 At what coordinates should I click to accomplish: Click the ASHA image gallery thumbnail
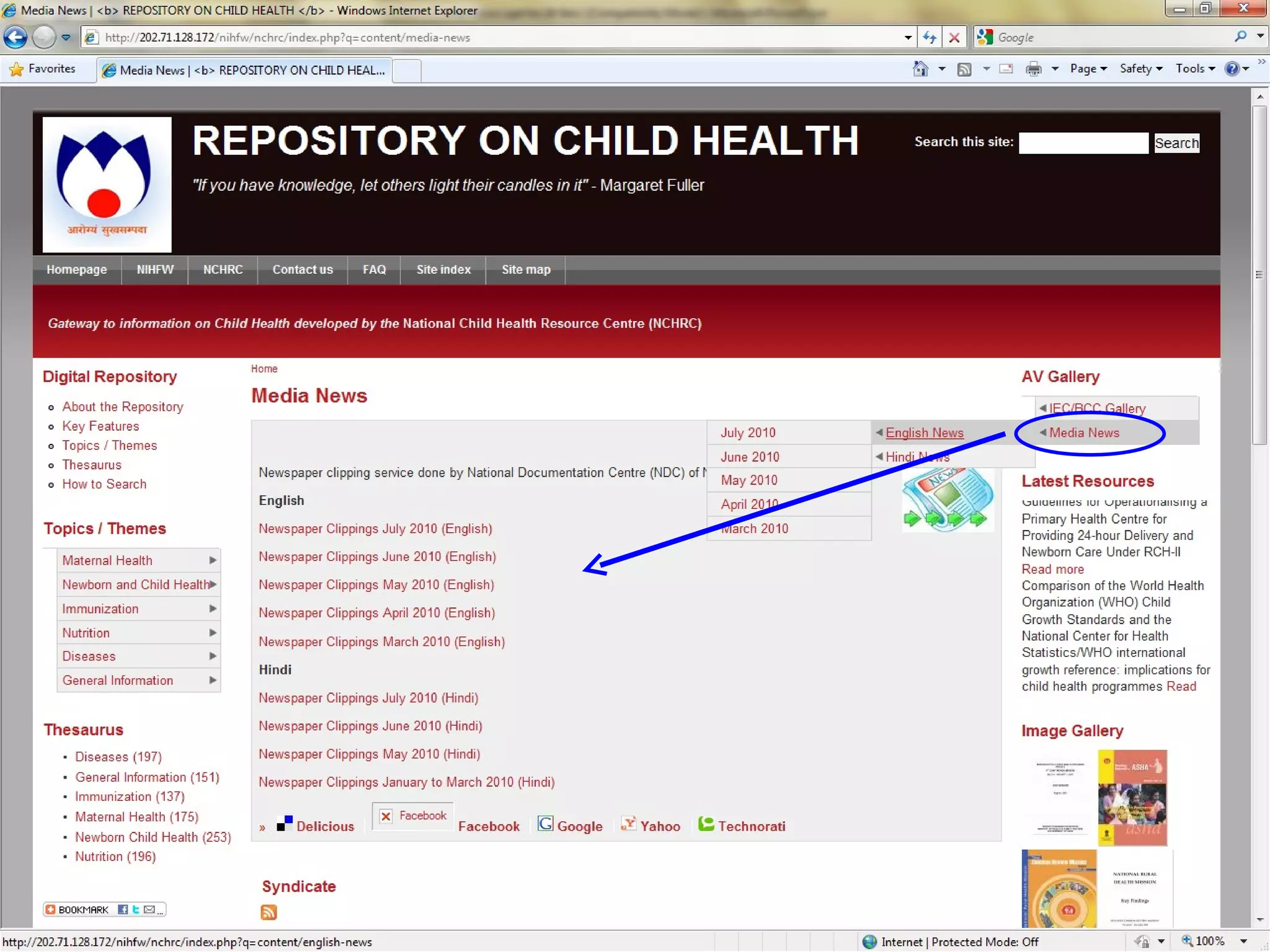point(1132,797)
